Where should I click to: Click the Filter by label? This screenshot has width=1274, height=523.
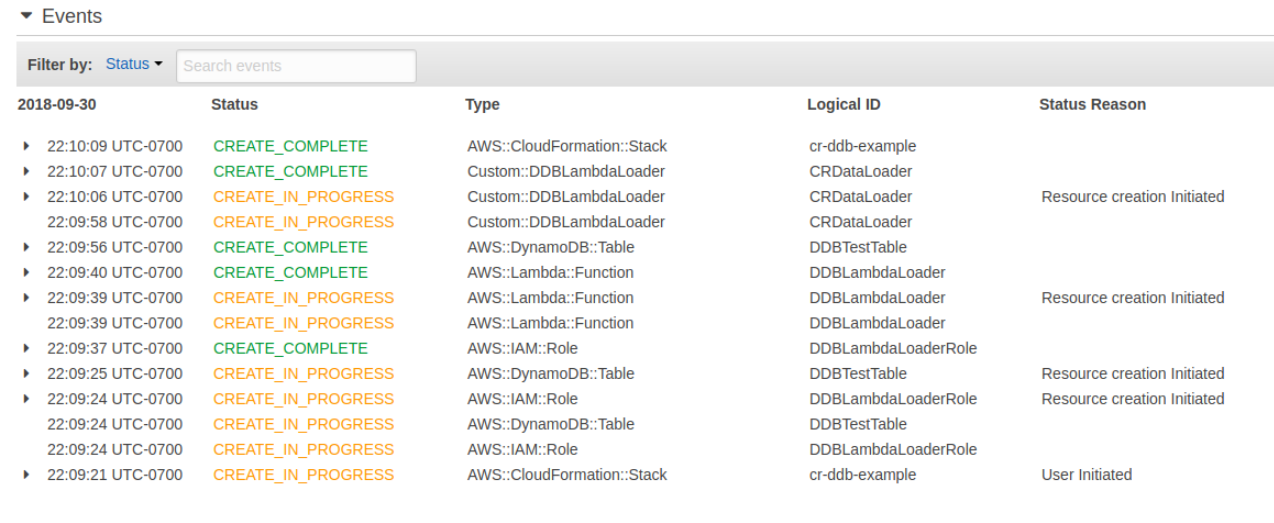tap(60, 64)
